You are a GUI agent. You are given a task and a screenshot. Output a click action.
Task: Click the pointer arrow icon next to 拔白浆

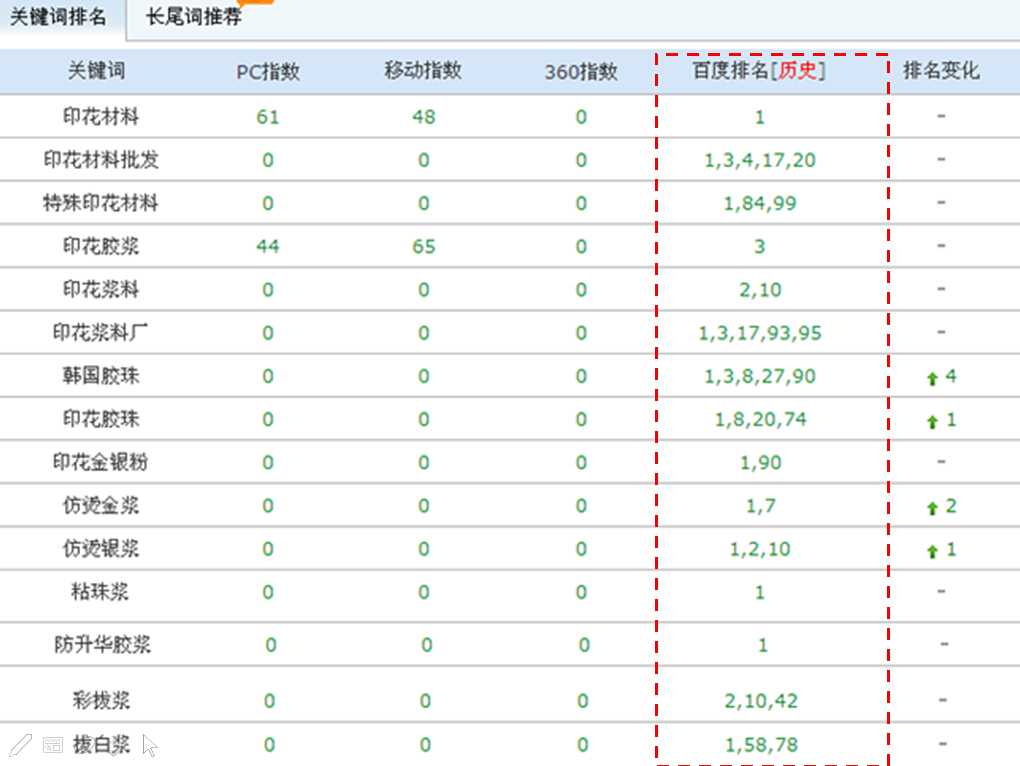(x=150, y=745)
